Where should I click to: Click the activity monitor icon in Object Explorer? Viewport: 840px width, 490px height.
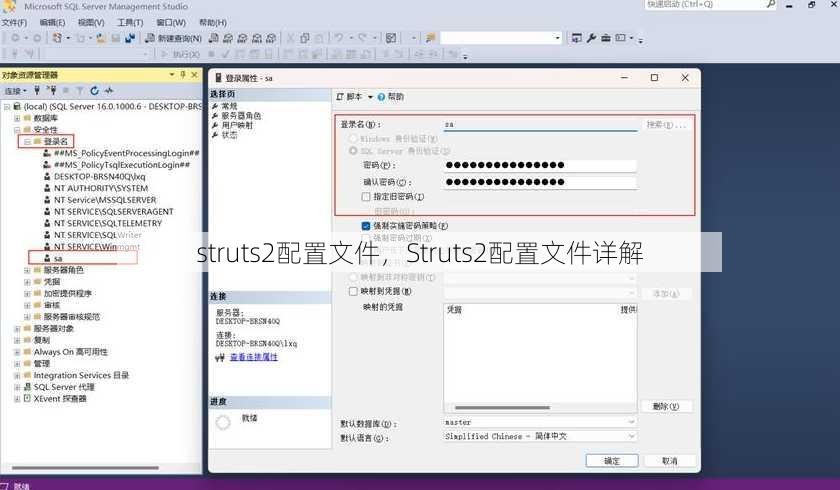click(x=109, y=91)
